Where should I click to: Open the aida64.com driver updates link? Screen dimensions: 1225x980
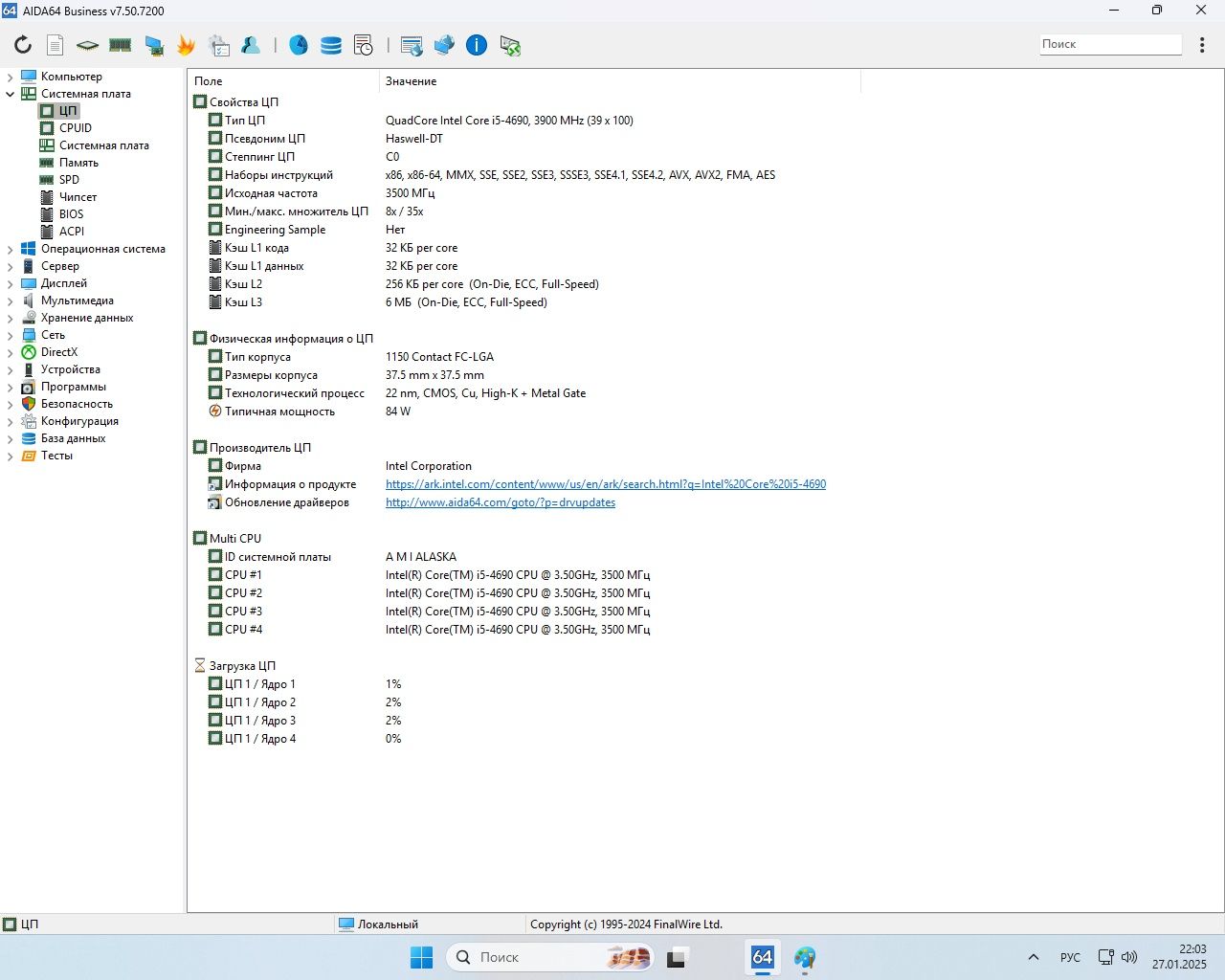click(501, 502)
